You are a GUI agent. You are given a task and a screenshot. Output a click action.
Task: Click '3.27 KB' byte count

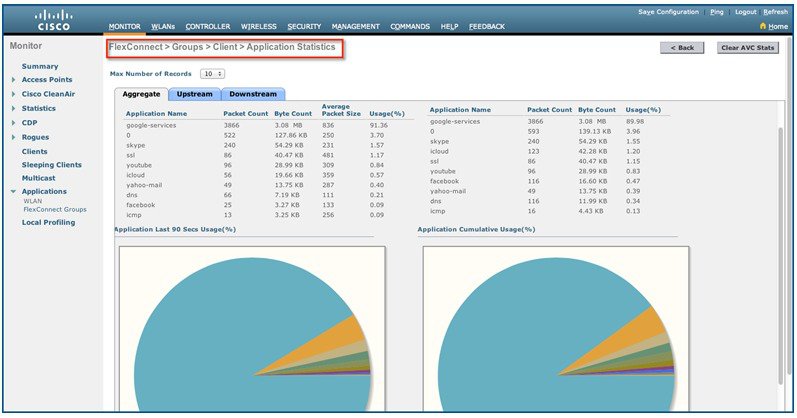(287, 205)
